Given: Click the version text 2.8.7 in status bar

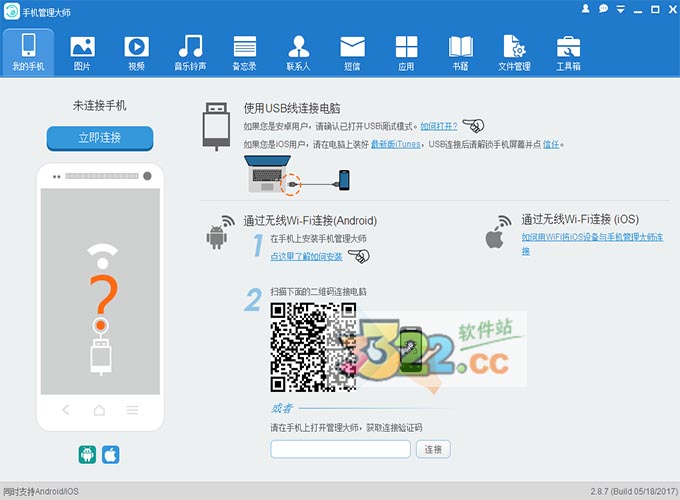Looking at the screenshot, I should pos(634,491).
